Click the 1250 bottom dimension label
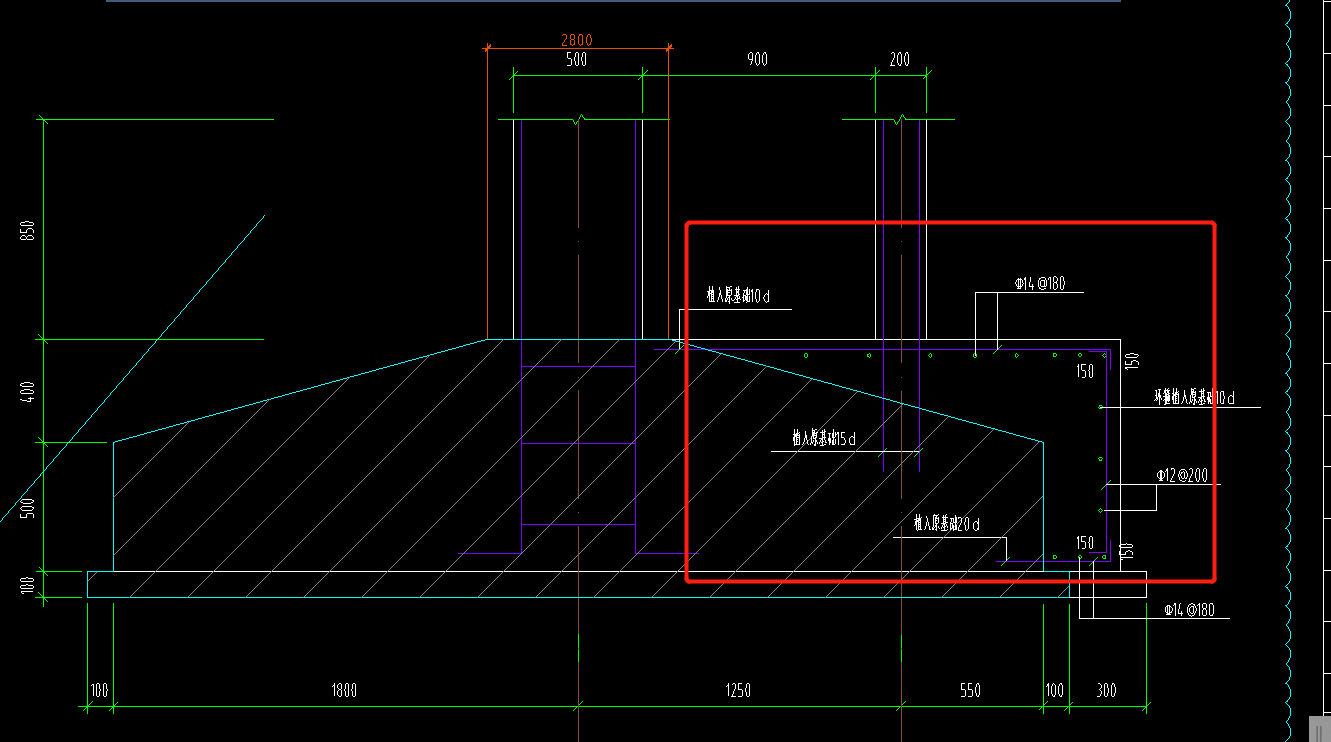The width and height of the screenshot is (1331, 742). (738, 690)
